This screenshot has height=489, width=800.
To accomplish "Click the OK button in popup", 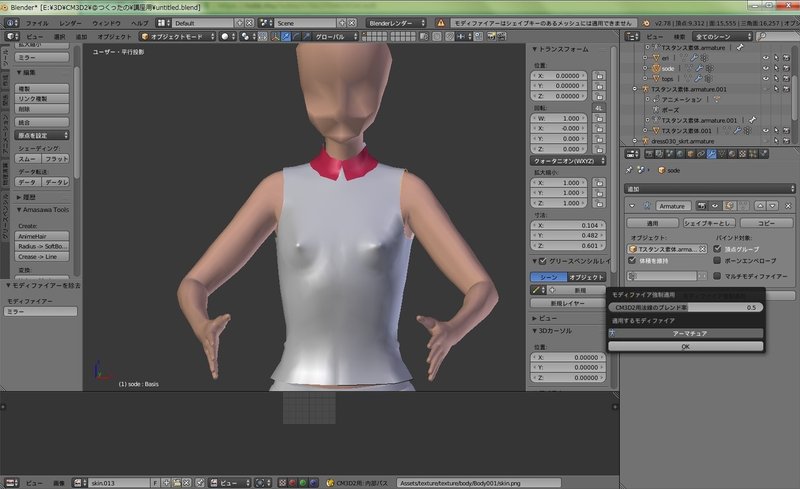I will pyautogui.click(x=685, y=346).
